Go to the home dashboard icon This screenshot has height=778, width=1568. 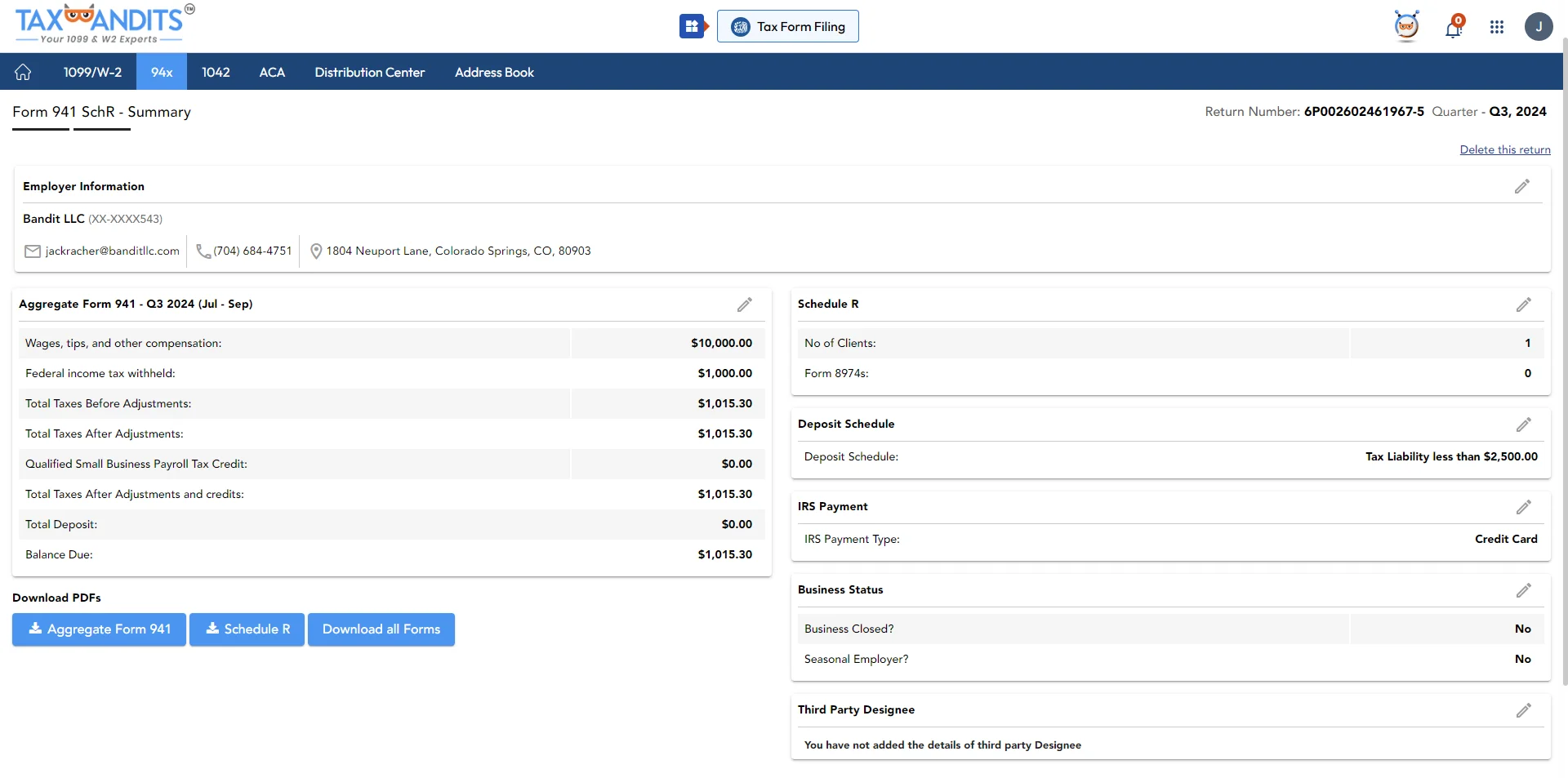point(23,72)
